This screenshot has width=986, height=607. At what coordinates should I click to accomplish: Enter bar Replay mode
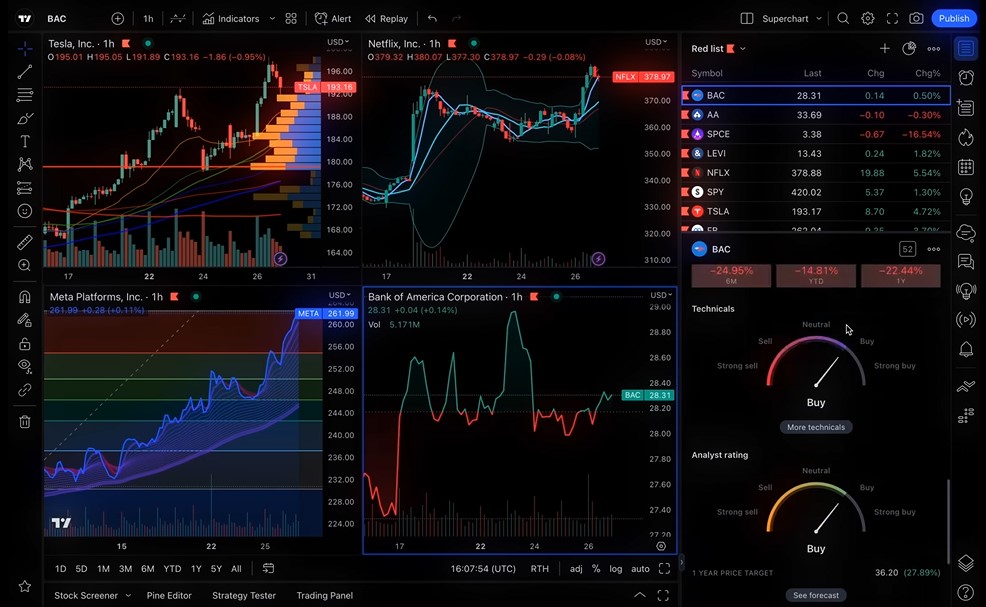tap(386, 17)
